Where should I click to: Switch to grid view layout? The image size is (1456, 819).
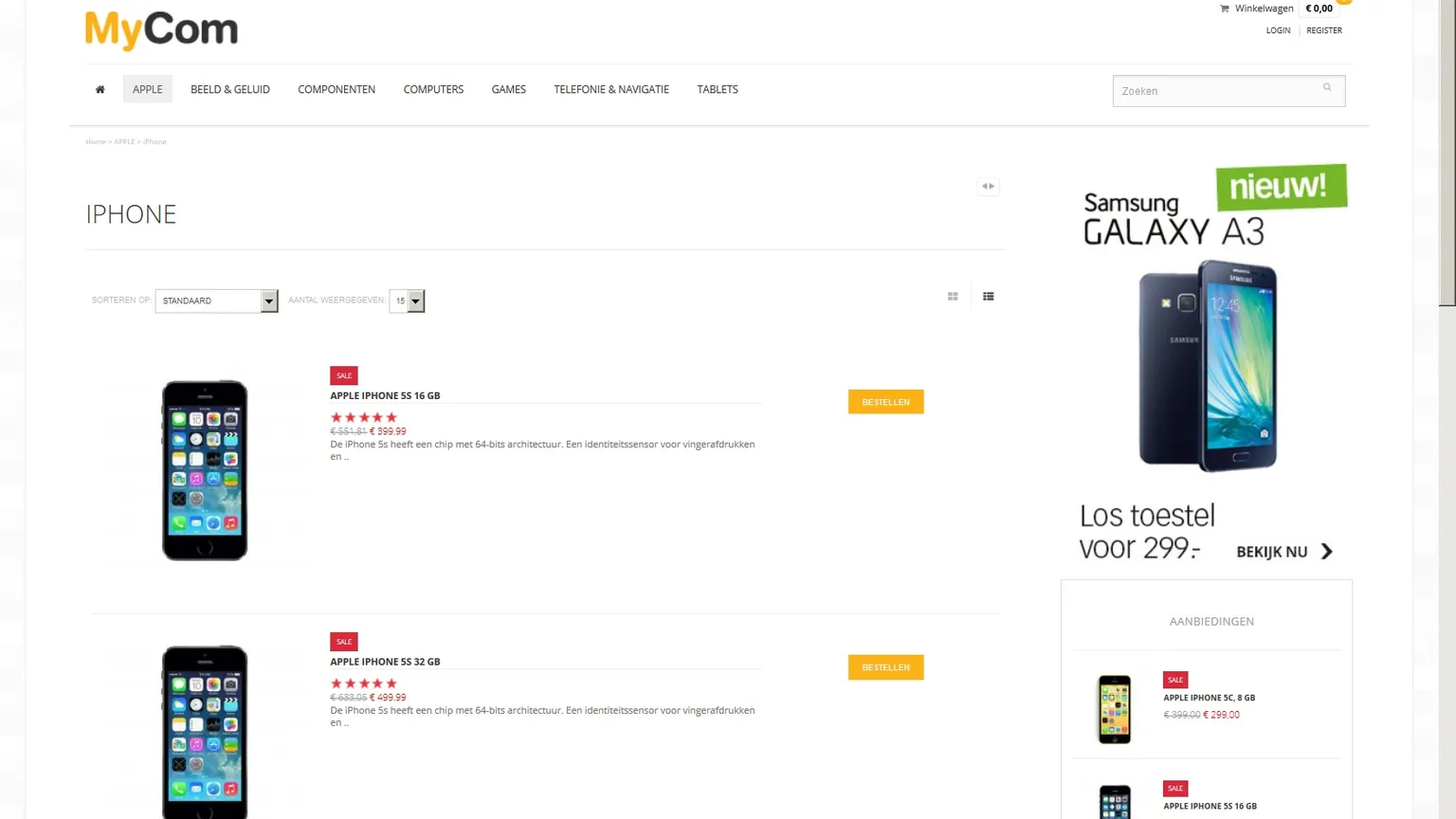(953, 297)
